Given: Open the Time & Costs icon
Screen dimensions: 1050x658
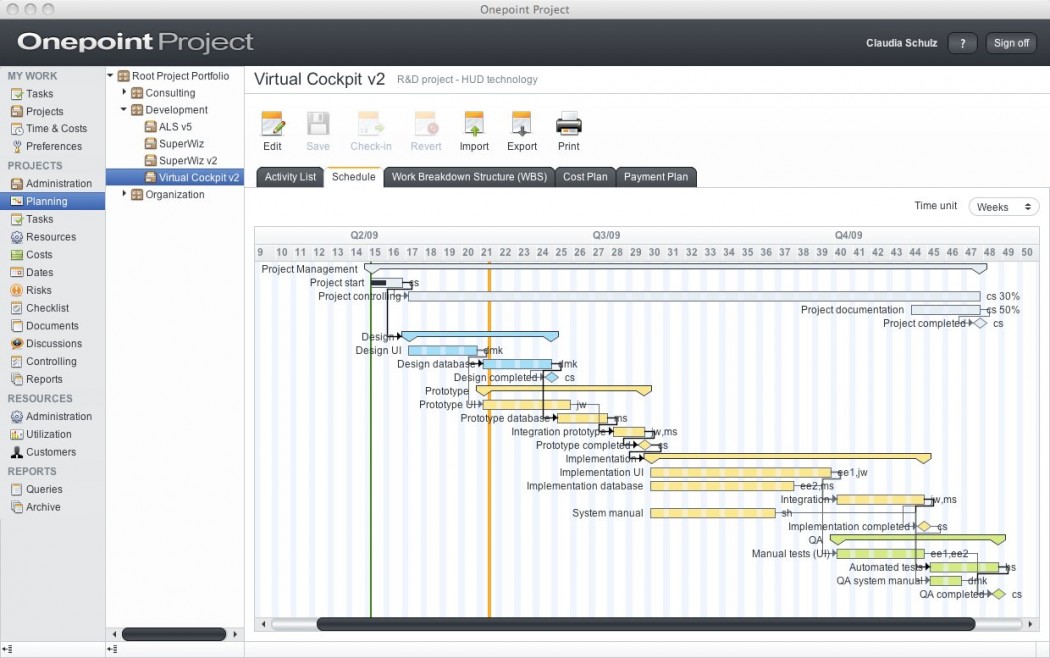Looking at the screenshot, I should tap(17, 129).
